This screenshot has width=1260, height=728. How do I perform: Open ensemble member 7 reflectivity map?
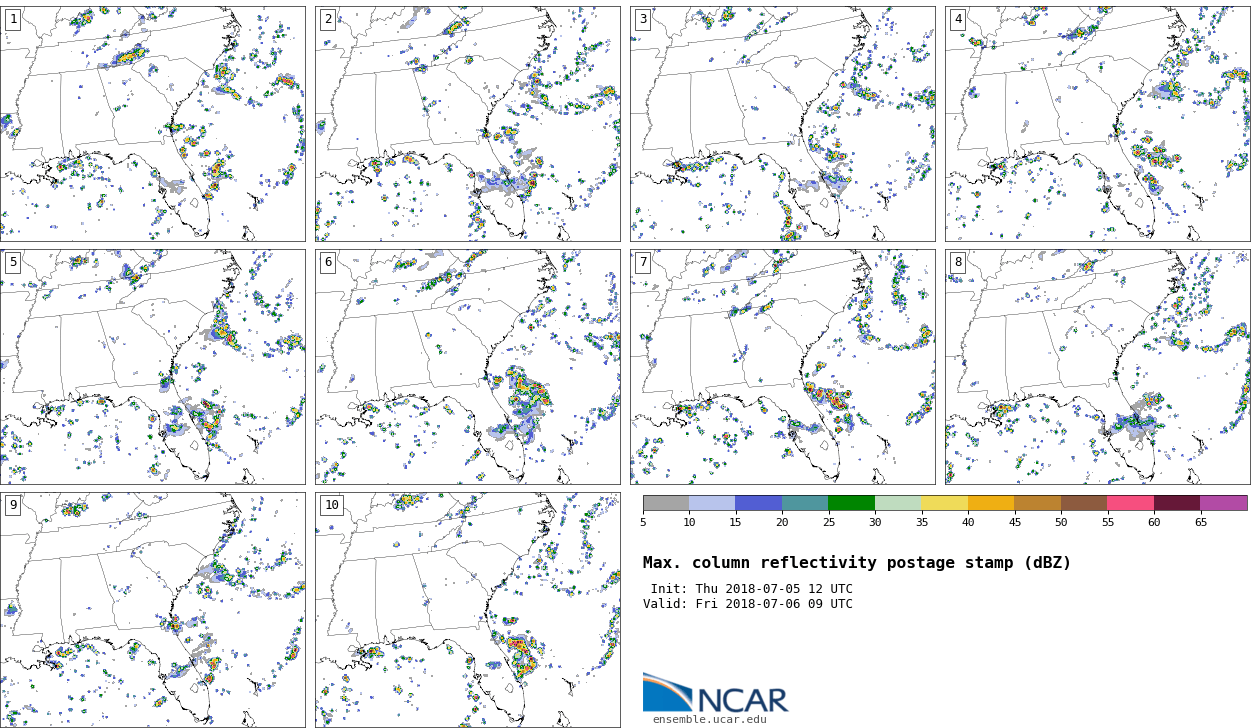(x=783, y=367)
